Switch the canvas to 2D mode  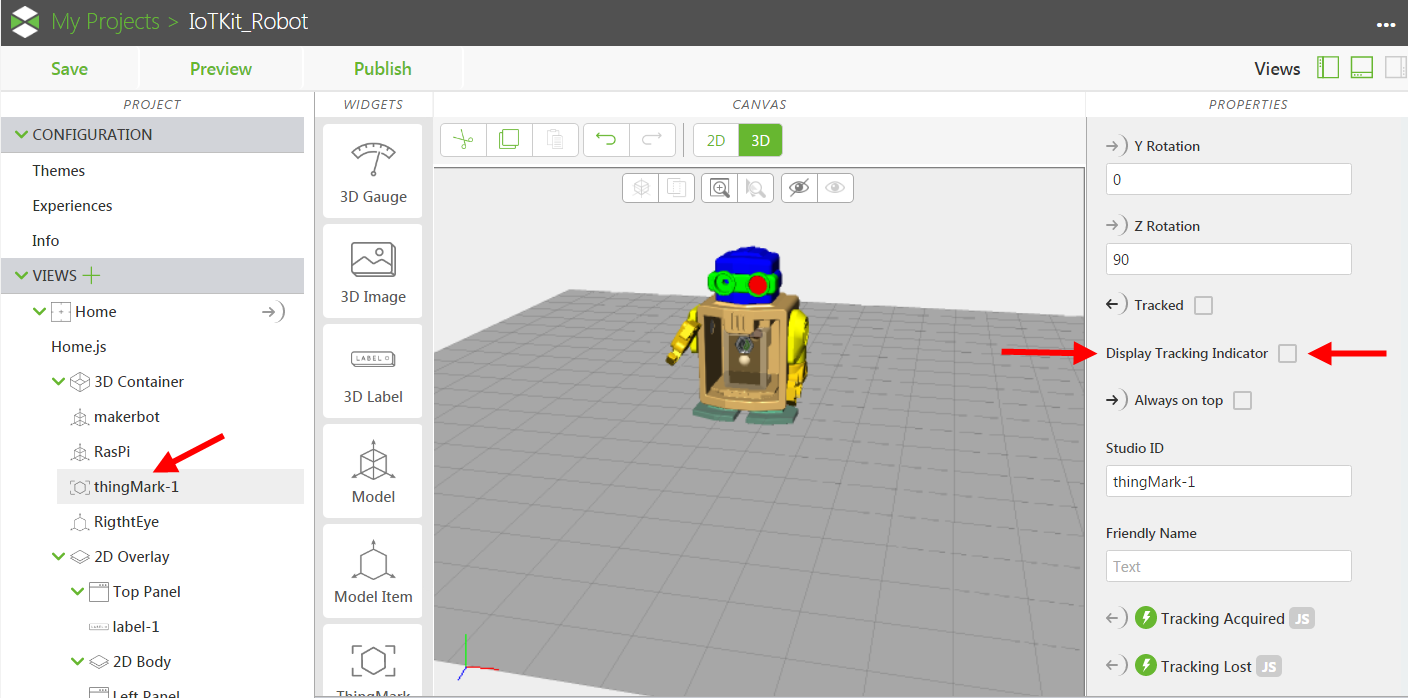[x=716, y=140]
